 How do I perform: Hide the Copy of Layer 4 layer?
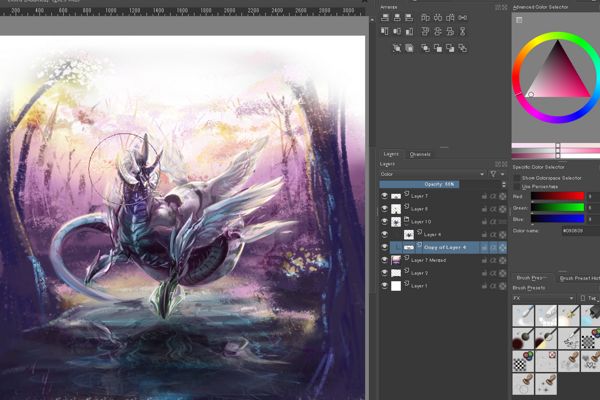pos(385,248)
